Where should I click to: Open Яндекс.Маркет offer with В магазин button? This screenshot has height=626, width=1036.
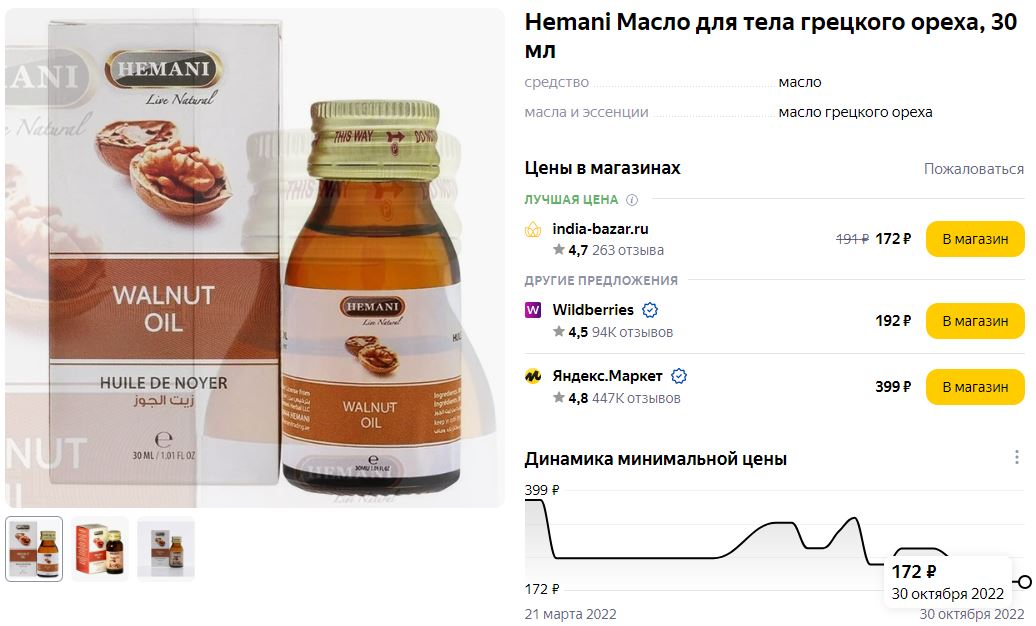tap(975, 387)
